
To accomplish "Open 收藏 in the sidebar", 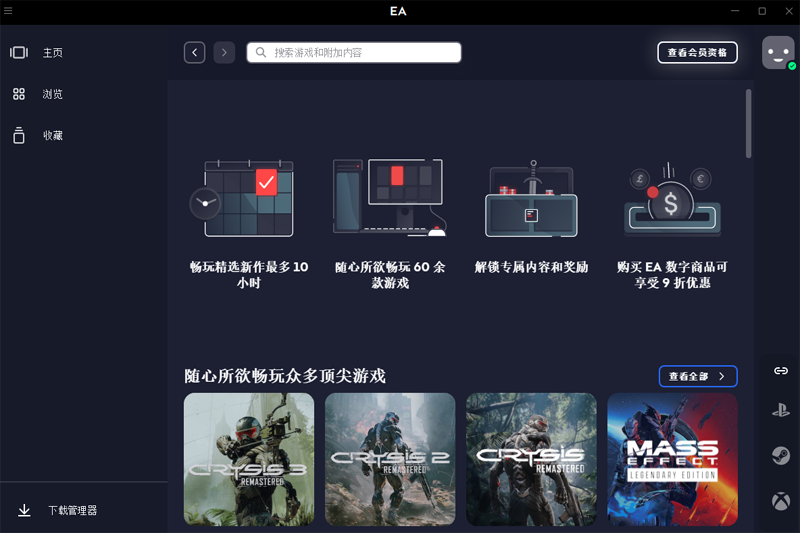I will (x=52, y=135).
